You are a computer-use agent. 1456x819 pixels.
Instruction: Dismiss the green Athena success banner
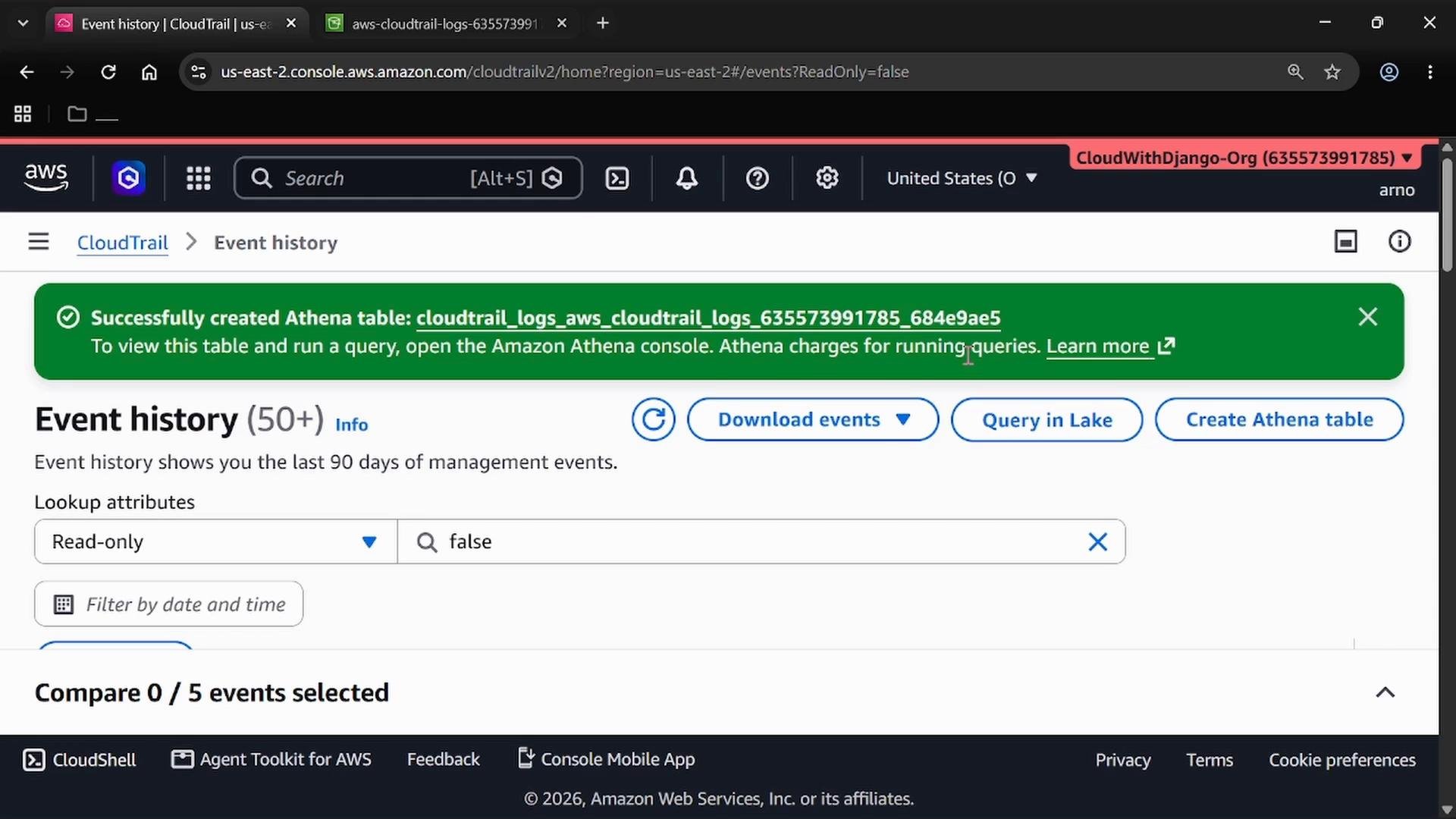[x=1368, y=317]
